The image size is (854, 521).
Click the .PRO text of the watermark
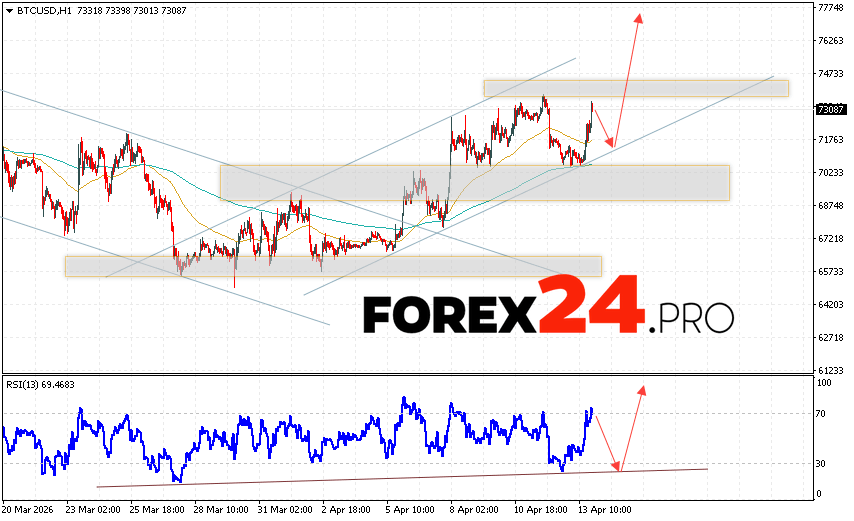(x=692, y=318)
